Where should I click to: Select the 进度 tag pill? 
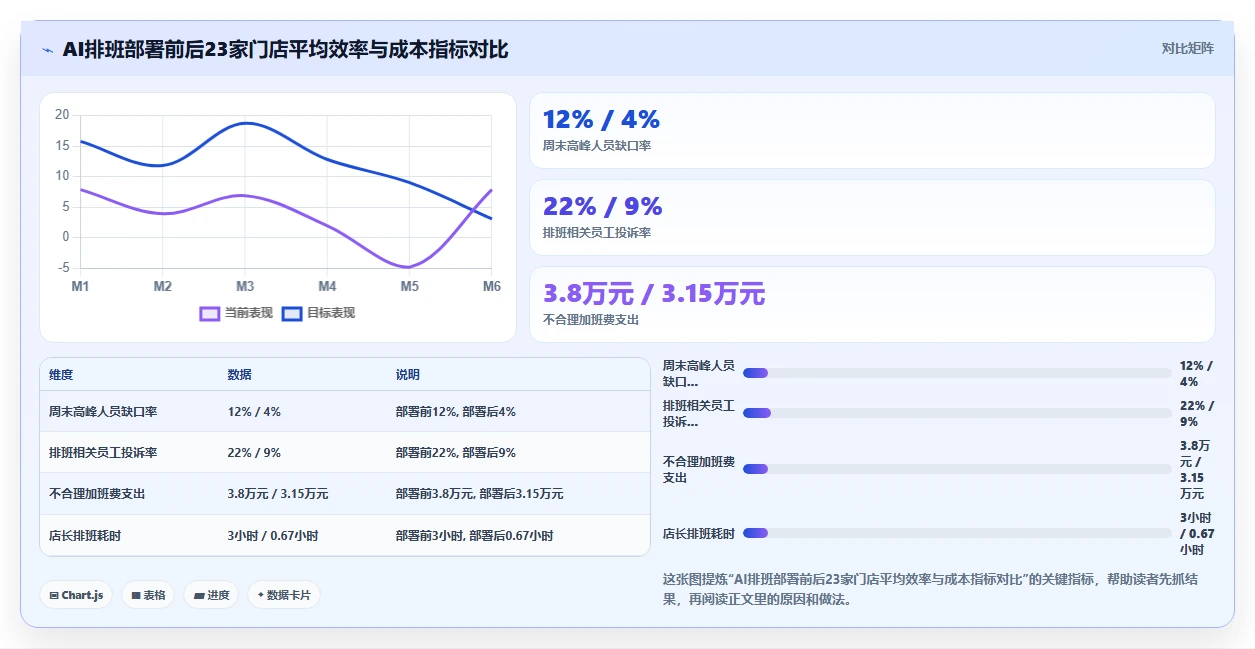pos(211,595)
